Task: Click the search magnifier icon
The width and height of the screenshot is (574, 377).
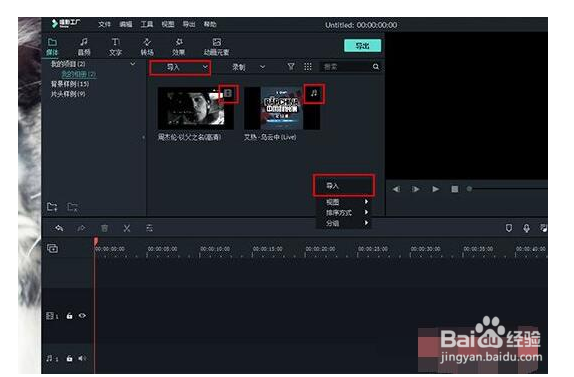Action: coord(376,67)
